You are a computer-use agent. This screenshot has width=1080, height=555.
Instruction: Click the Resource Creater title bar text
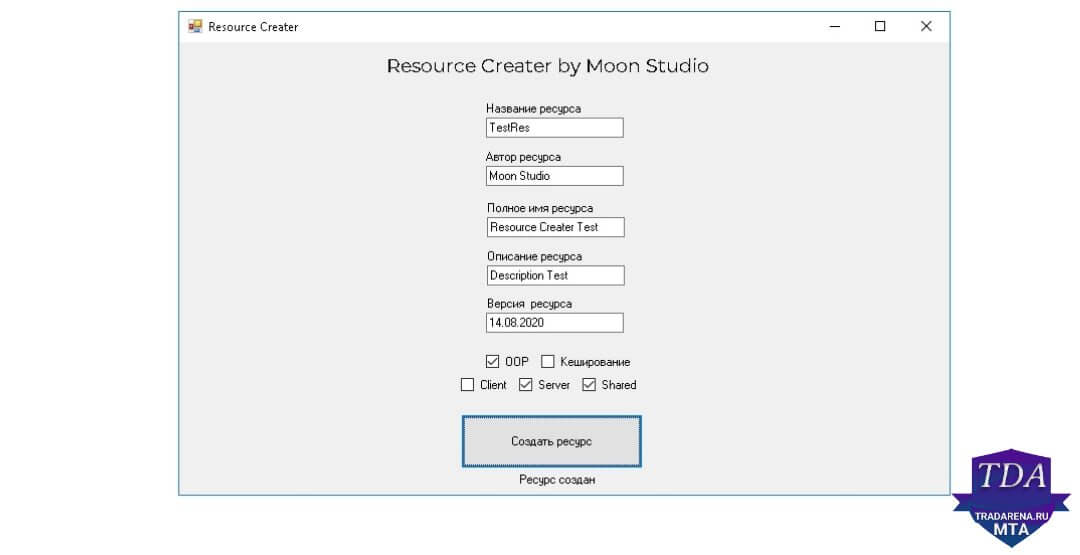(x=253, y=27)
